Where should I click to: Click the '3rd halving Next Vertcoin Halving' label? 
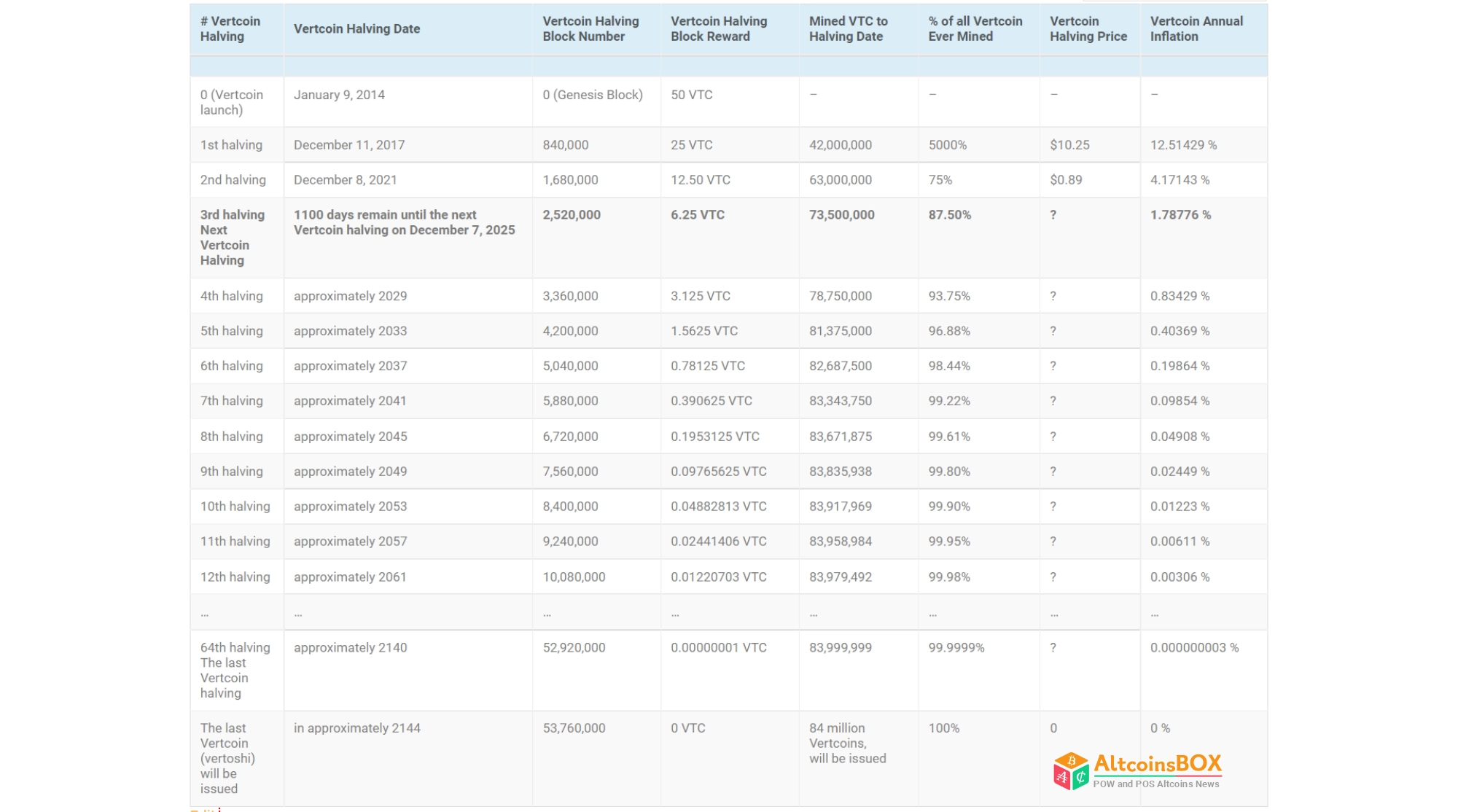(233, 238)
